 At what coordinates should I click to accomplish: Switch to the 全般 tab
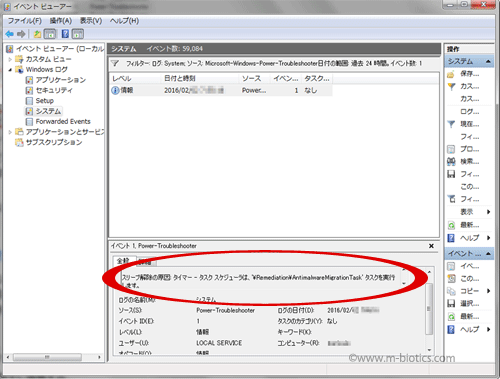click(x=123, y=261)
